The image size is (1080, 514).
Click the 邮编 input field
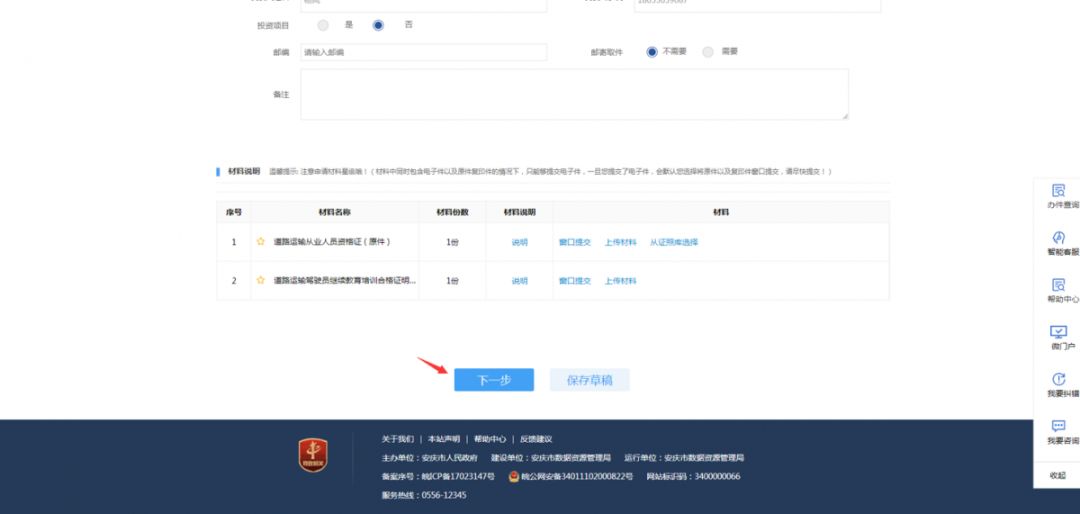(x=423, y=52)
